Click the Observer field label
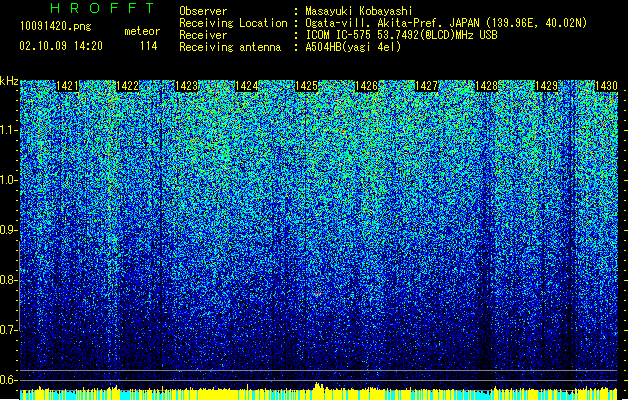 (x=203, y=11)
